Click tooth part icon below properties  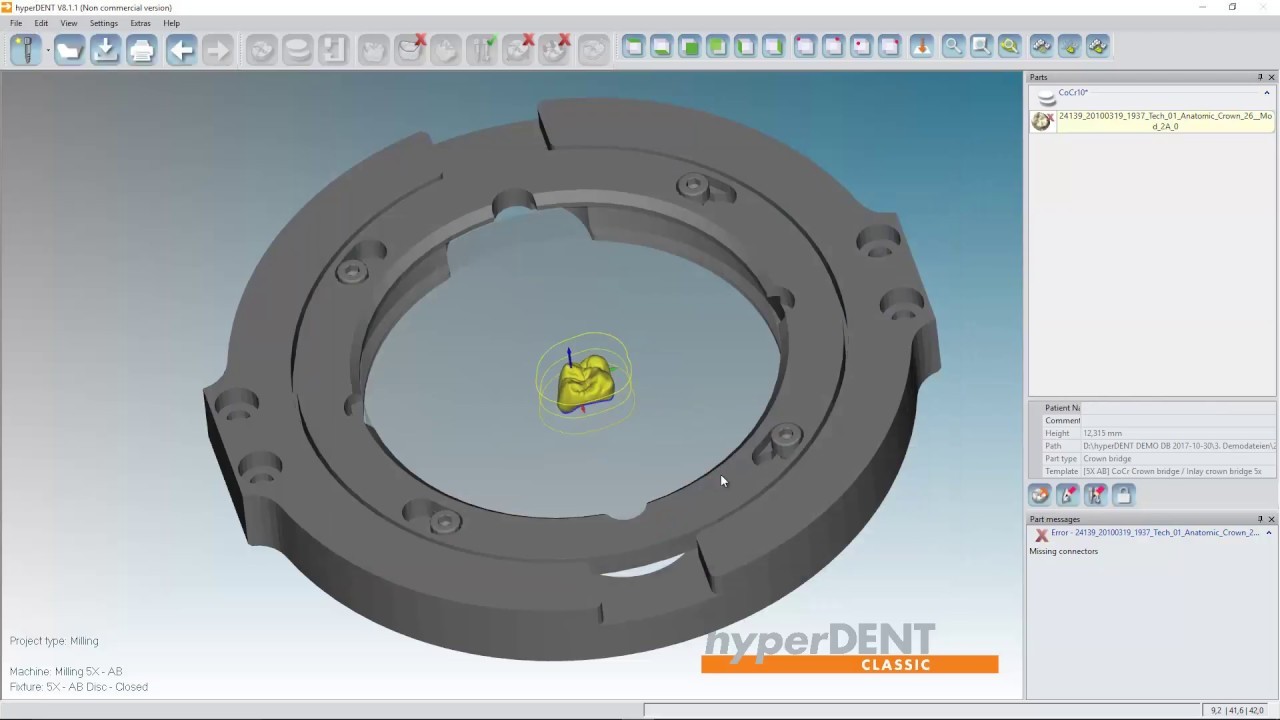point(1040,495)
